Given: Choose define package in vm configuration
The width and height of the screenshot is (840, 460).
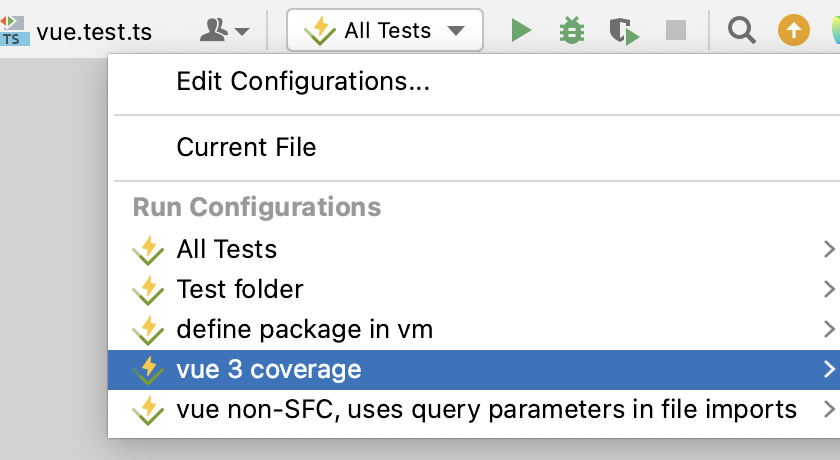Looking at the screenshot, I should coord(304,329).
